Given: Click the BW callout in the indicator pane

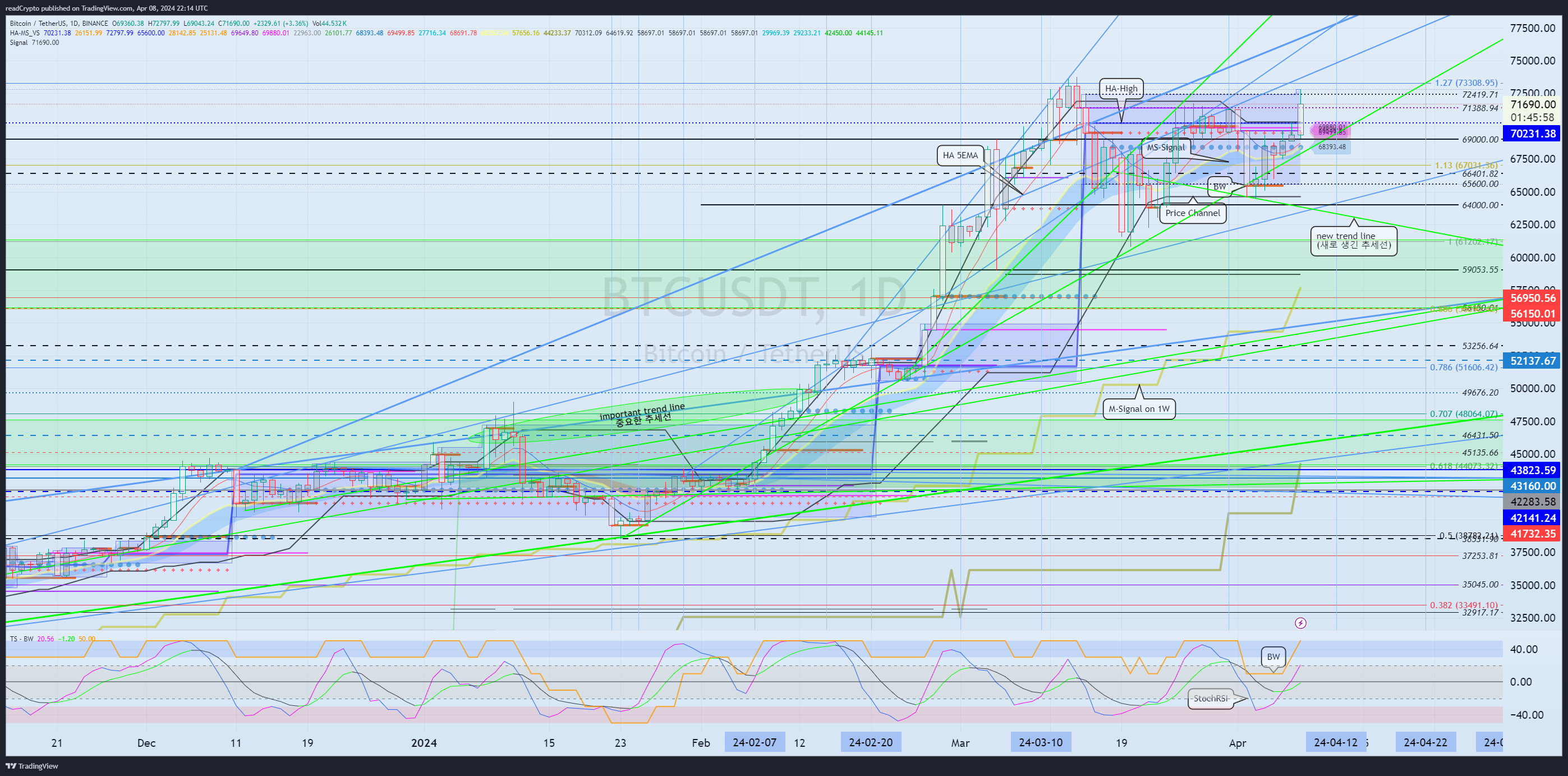Looking at the screenshot, I should coord(1273,656).
